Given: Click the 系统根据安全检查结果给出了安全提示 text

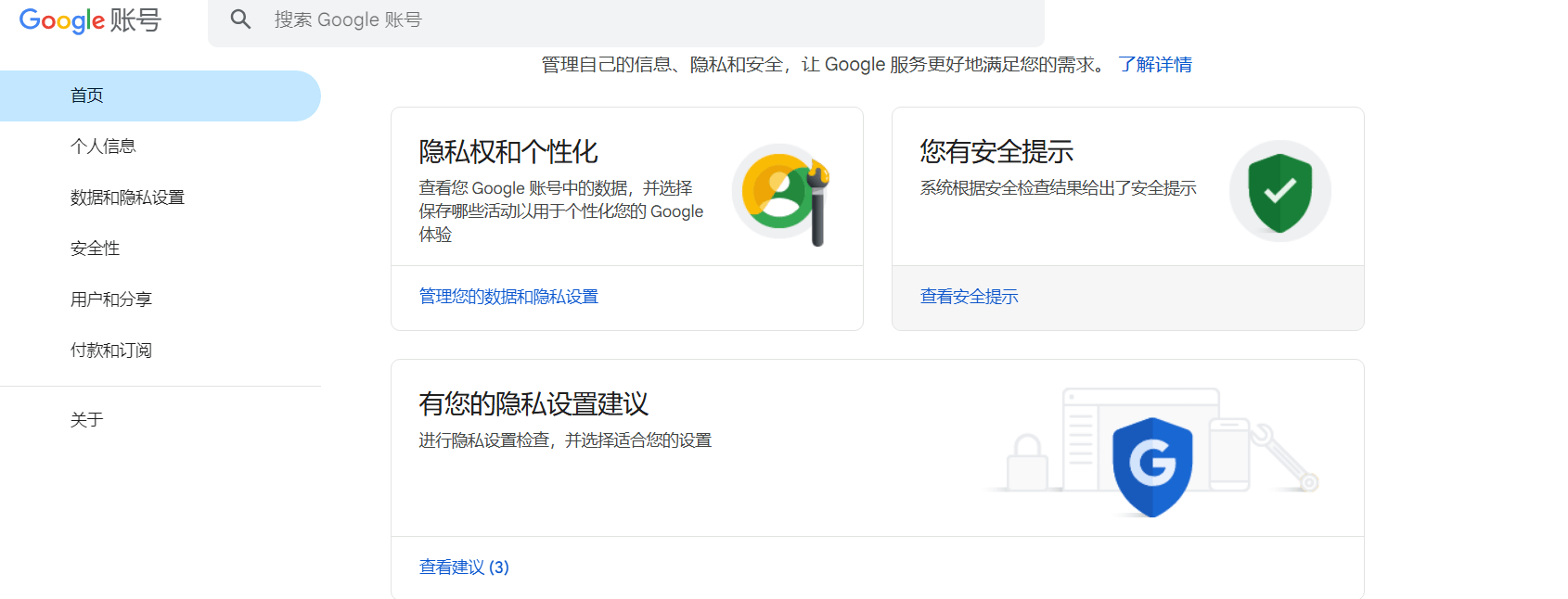Looking at the screenshot, I should pyautogui.click(x=1059, y=188).
